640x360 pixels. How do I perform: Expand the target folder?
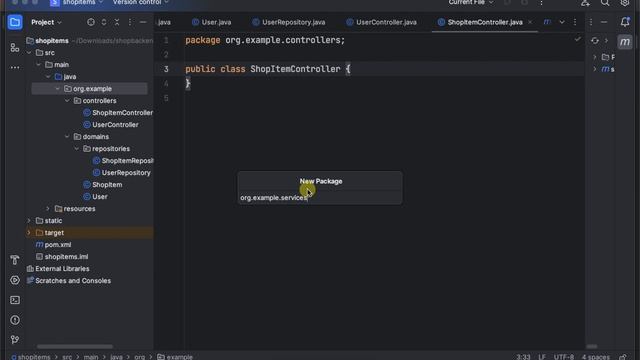point(29,233)
